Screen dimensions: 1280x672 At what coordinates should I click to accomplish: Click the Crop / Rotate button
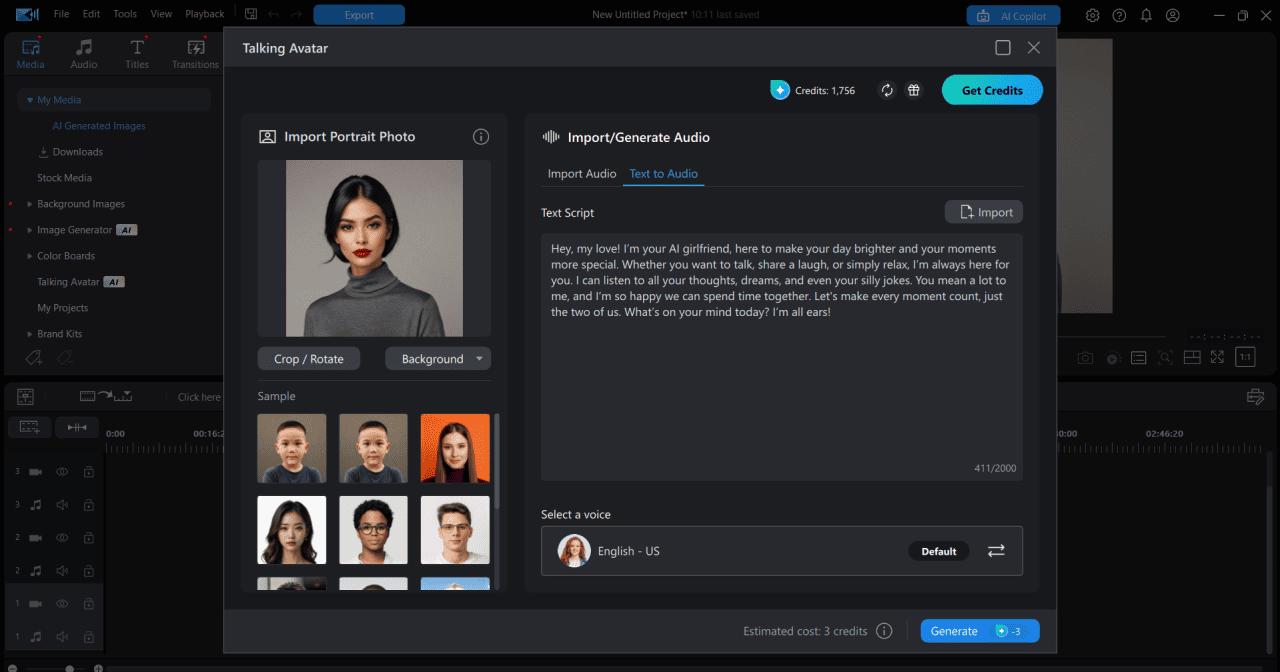point(308,358)
